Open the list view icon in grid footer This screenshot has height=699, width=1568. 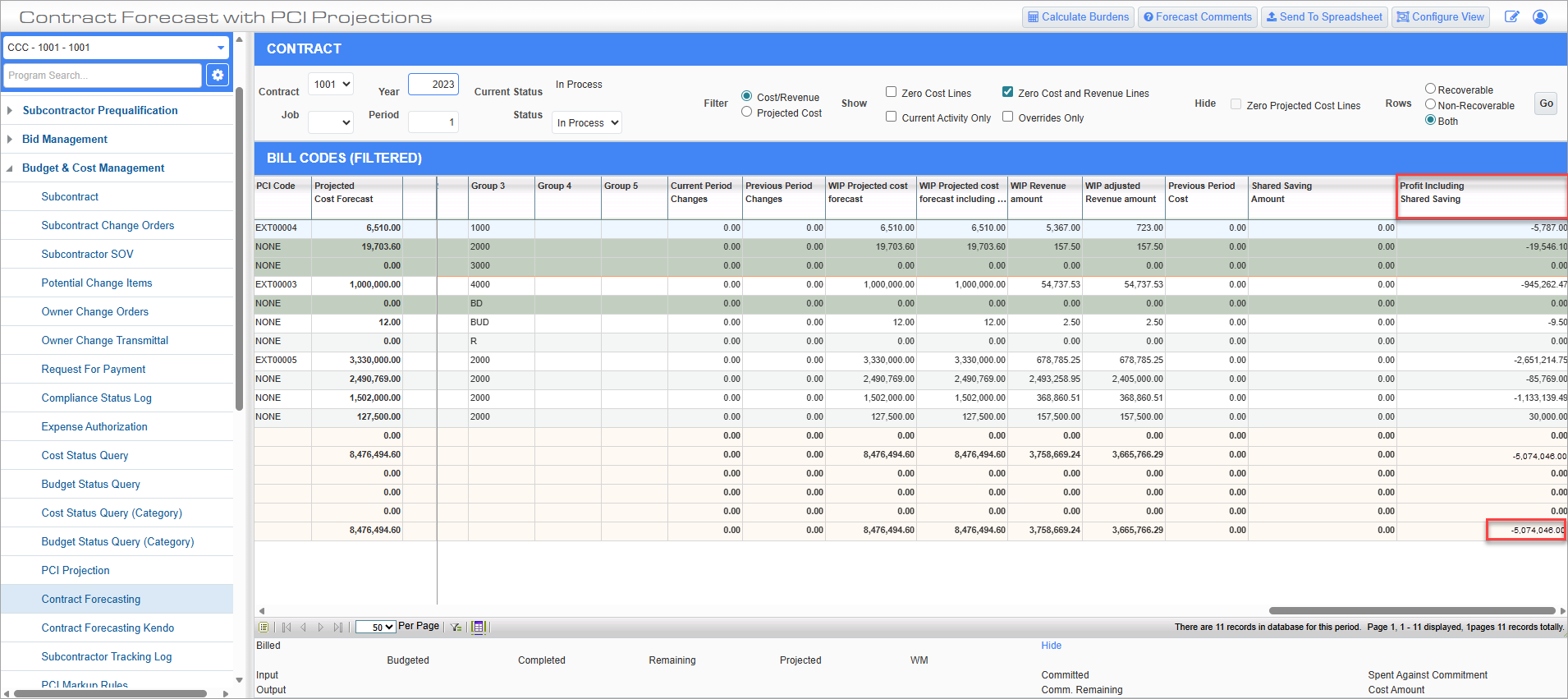(x=264, y=627)
